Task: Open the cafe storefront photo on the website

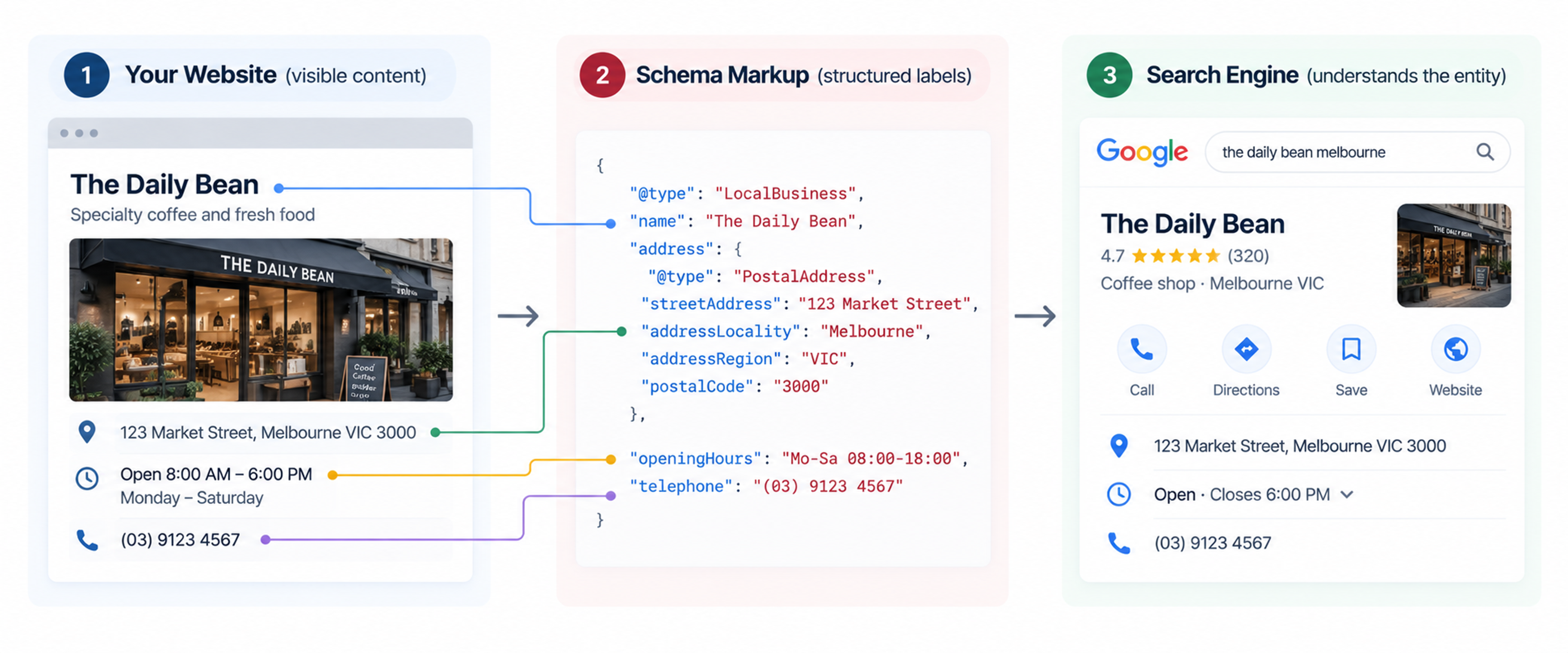Action: pos(261,320)
